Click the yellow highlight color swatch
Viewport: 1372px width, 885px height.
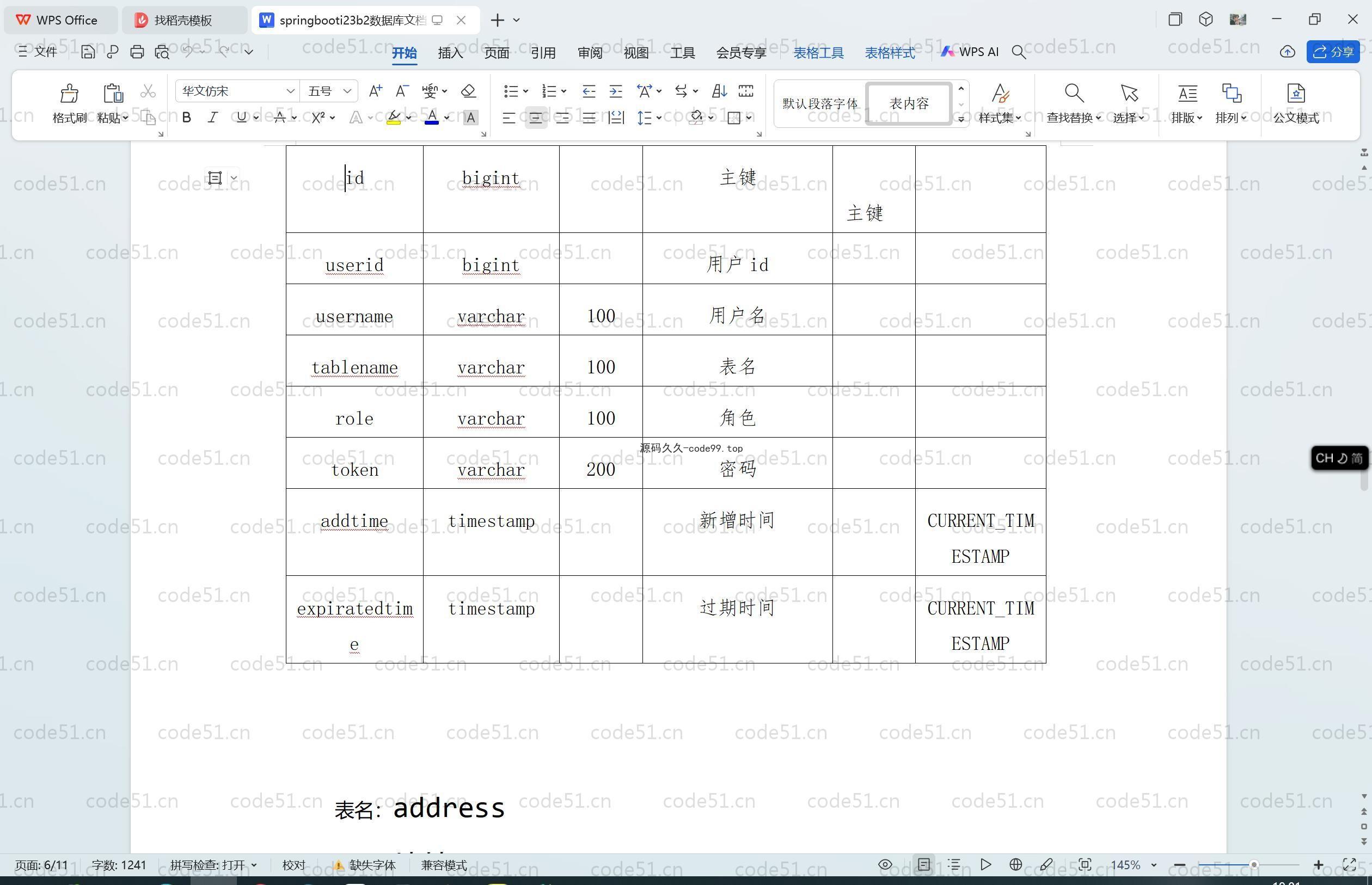[394, 117]
